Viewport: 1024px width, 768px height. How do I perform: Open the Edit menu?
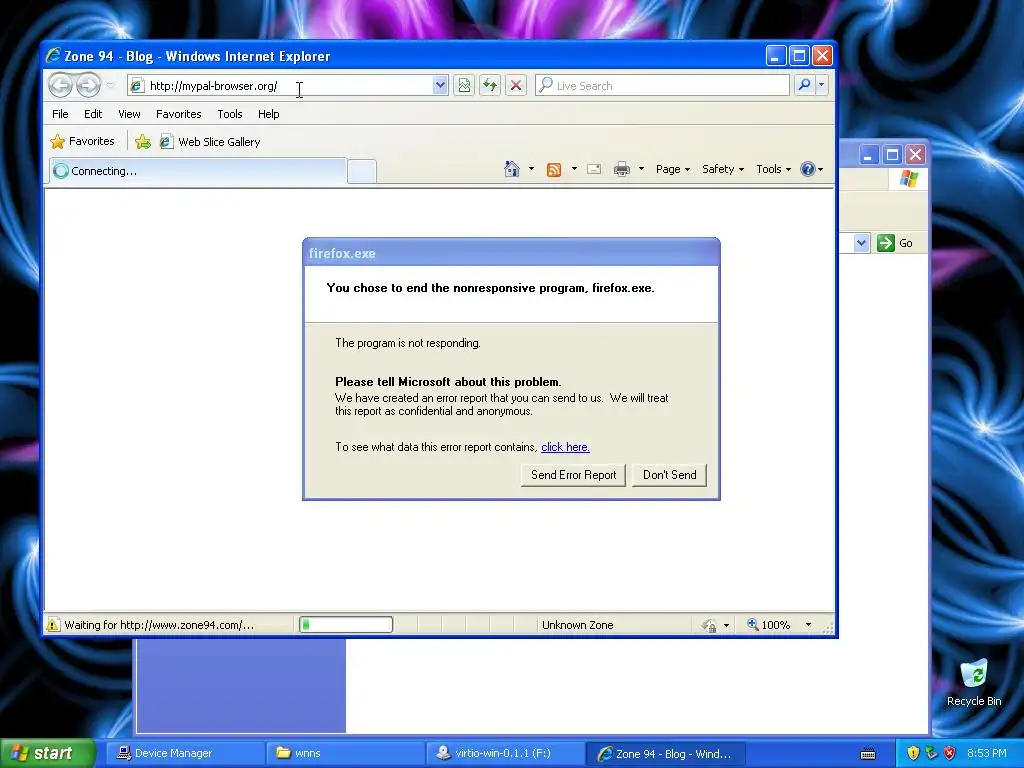click(x=93, y=114)
